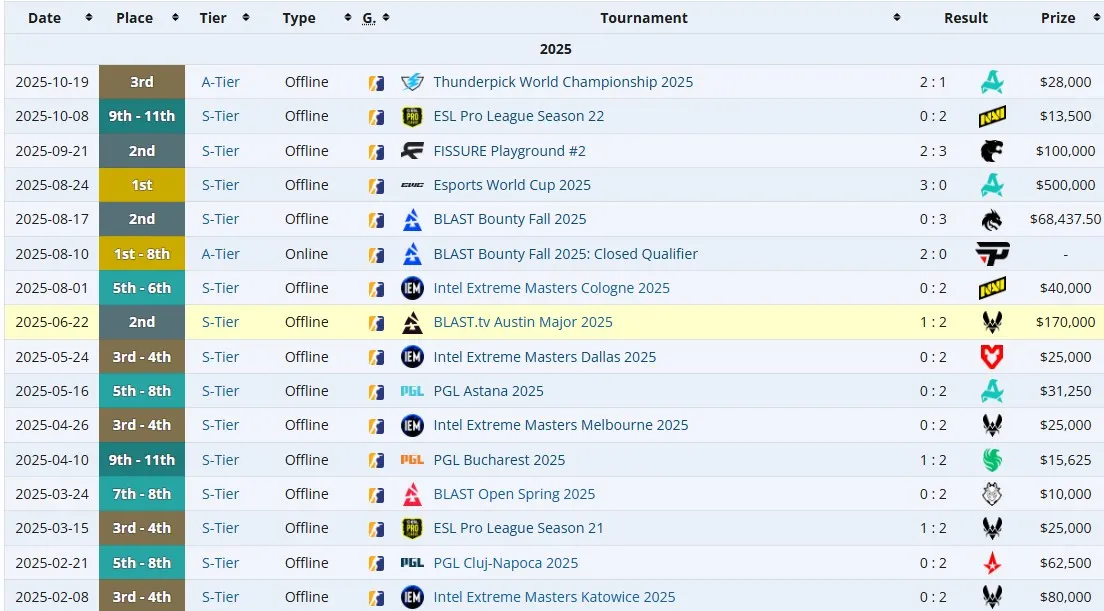1104x611 pixels.
Task: Click the $170,000 prize value
Action: (x=1065, y=322)
